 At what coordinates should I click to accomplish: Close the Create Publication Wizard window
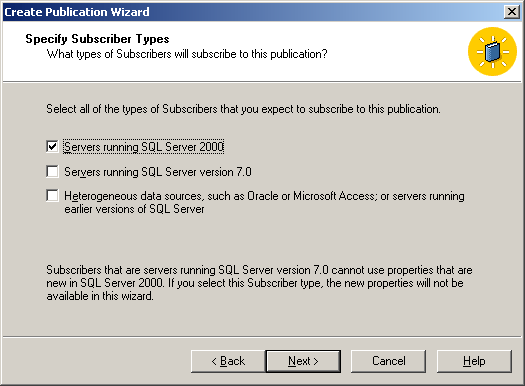(x=512, y=12)
